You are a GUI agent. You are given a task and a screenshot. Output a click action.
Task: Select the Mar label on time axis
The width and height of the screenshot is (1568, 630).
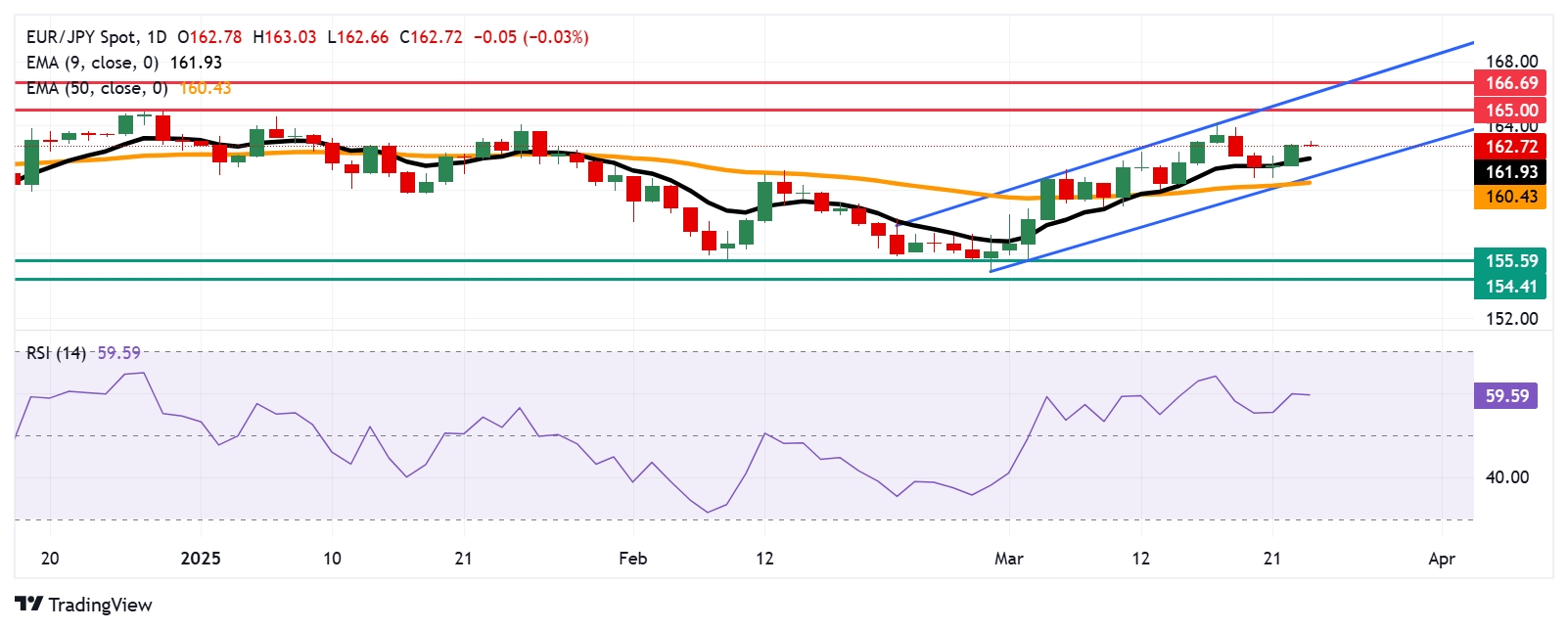[1008, 559]
